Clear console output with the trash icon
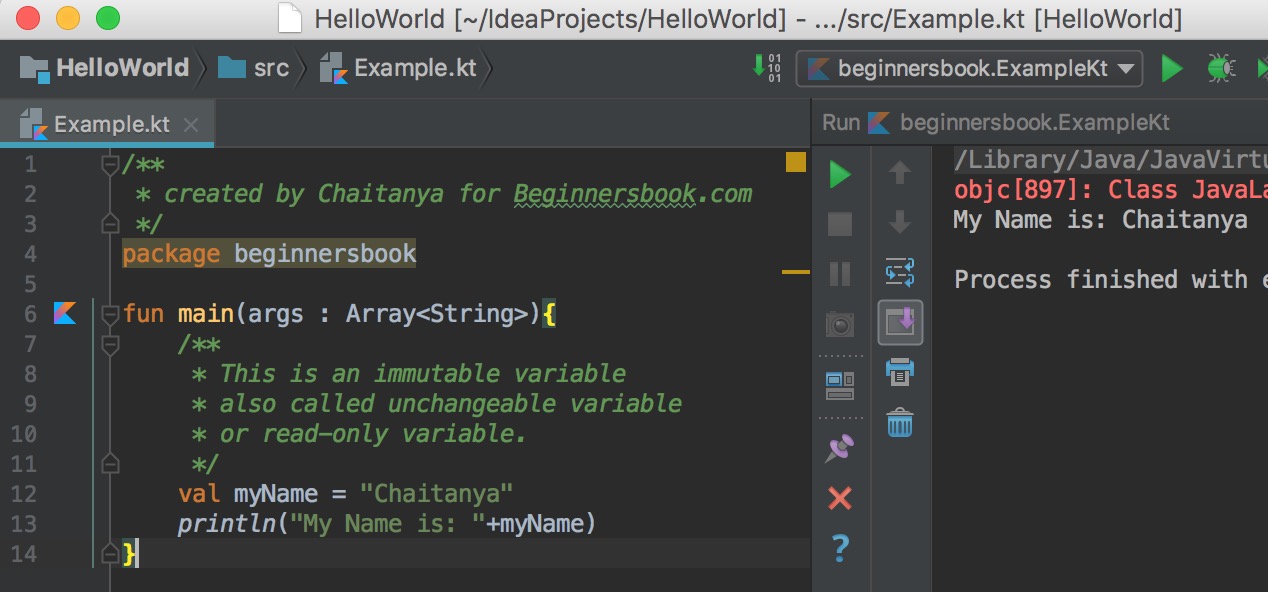The height and width of the screenshot is (592, 1268). click(900, 424)
